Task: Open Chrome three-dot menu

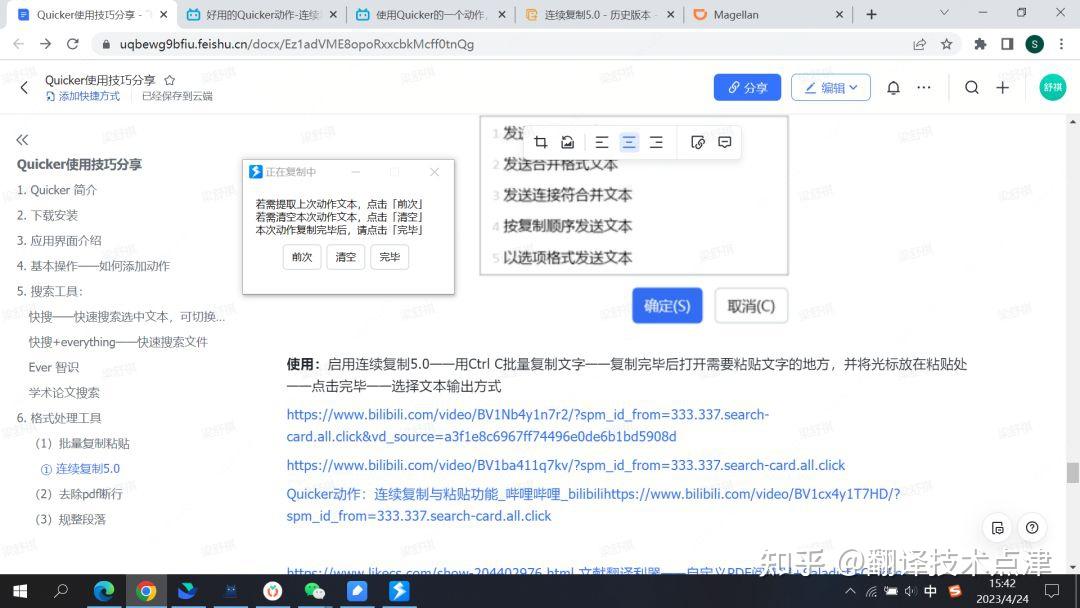Action: [x=1061, y=44]
